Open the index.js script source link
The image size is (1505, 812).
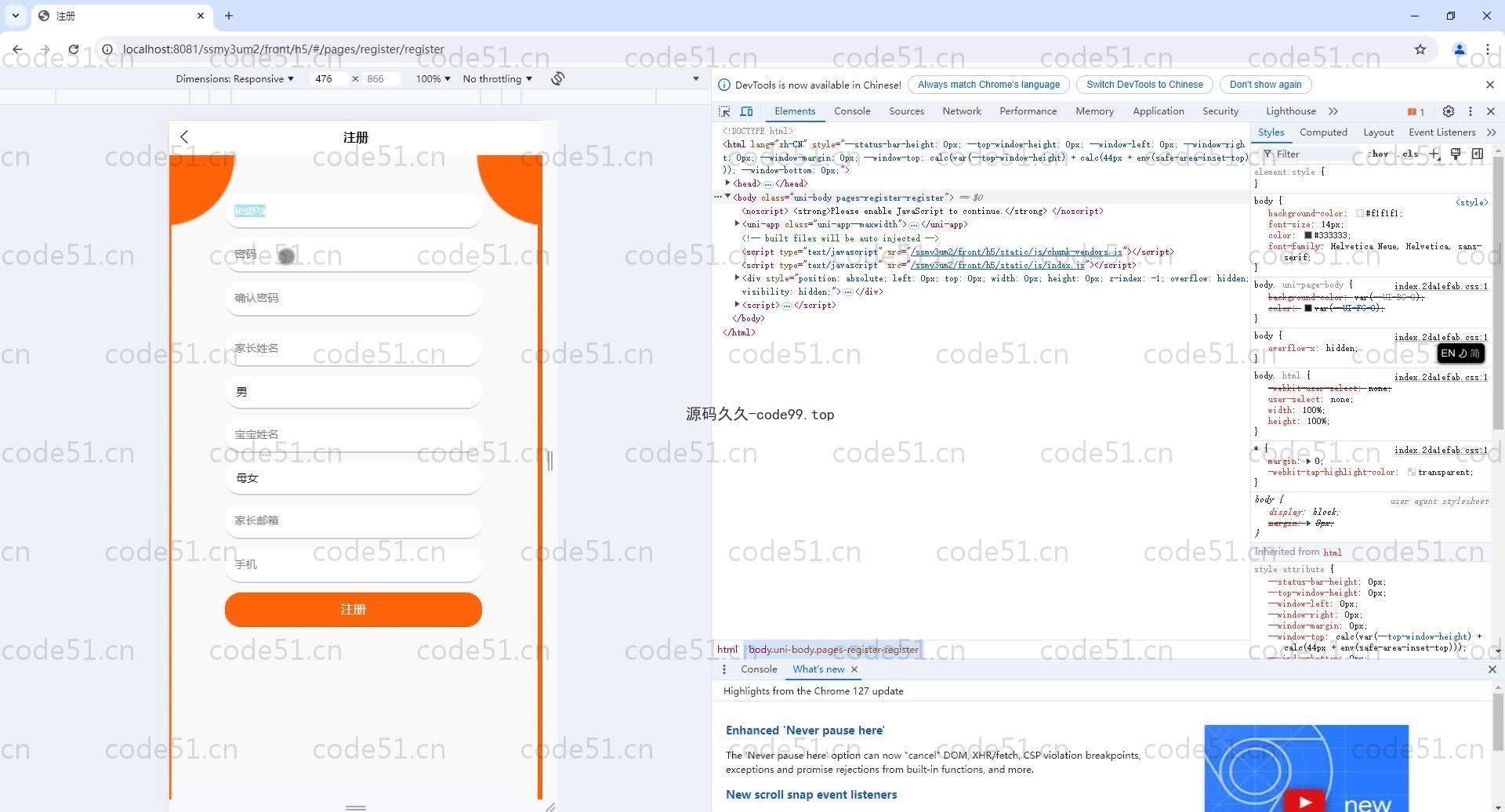pyautogui.click(x=998, y=265)
